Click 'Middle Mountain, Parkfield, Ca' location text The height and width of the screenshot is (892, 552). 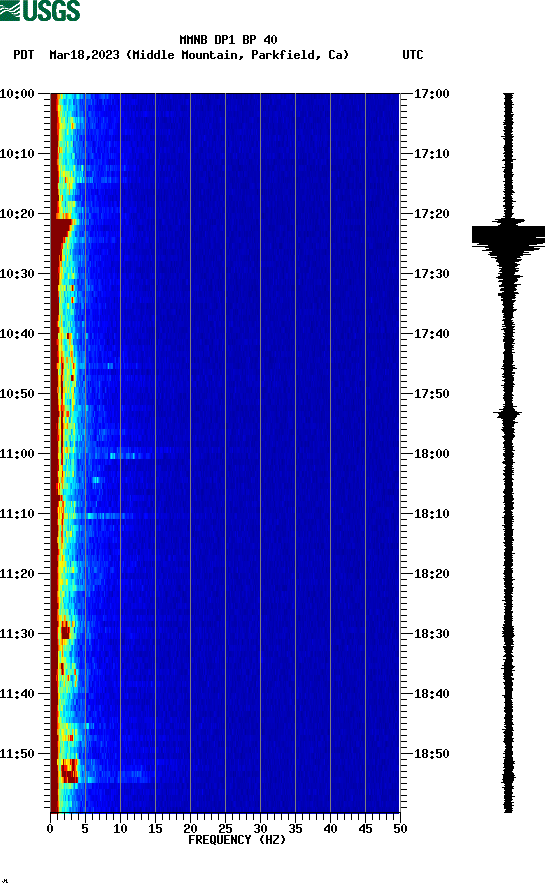pyautogui.click(x=238, y=55)
